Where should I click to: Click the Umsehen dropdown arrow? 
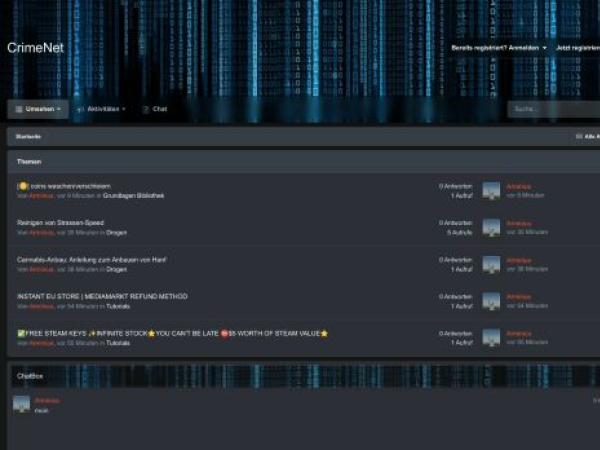tap(59, 109)
